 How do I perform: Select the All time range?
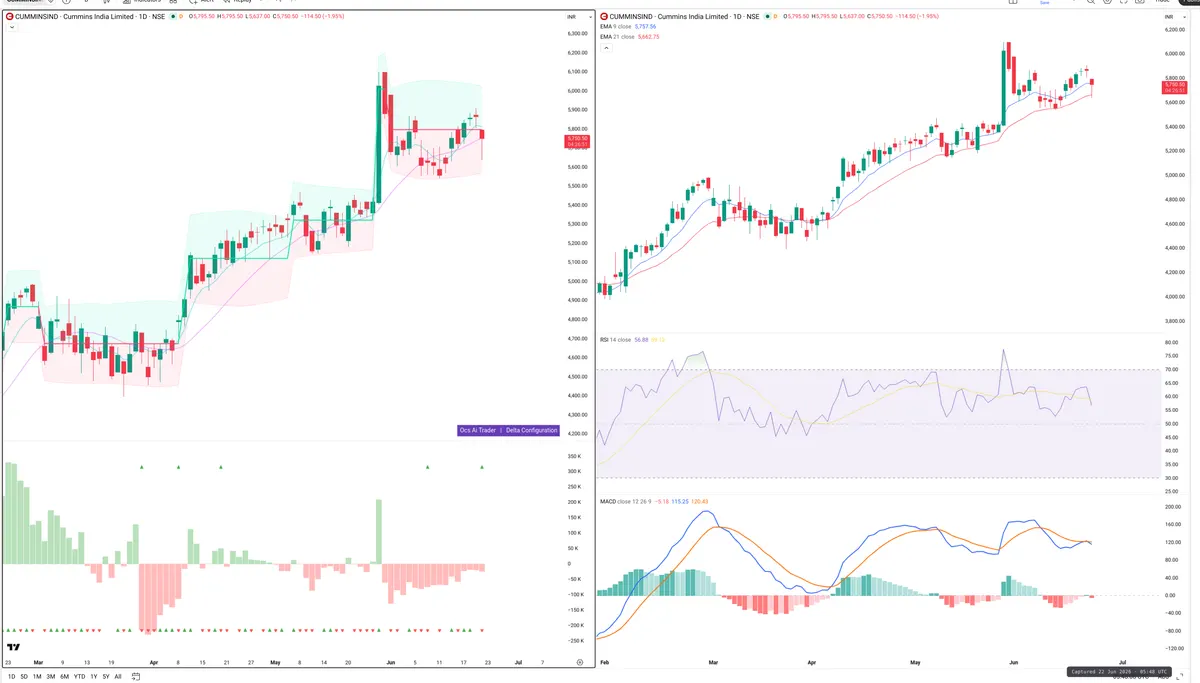(117, 676)
